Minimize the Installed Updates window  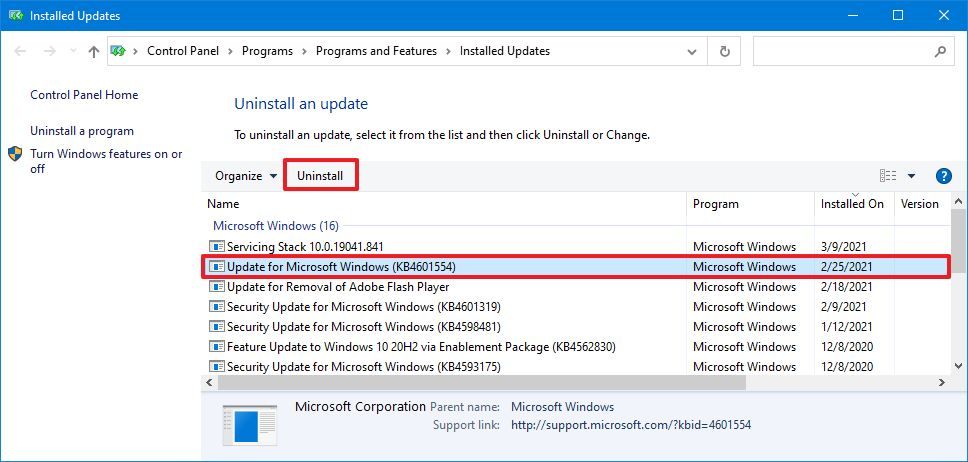click(x=854, y=15)
